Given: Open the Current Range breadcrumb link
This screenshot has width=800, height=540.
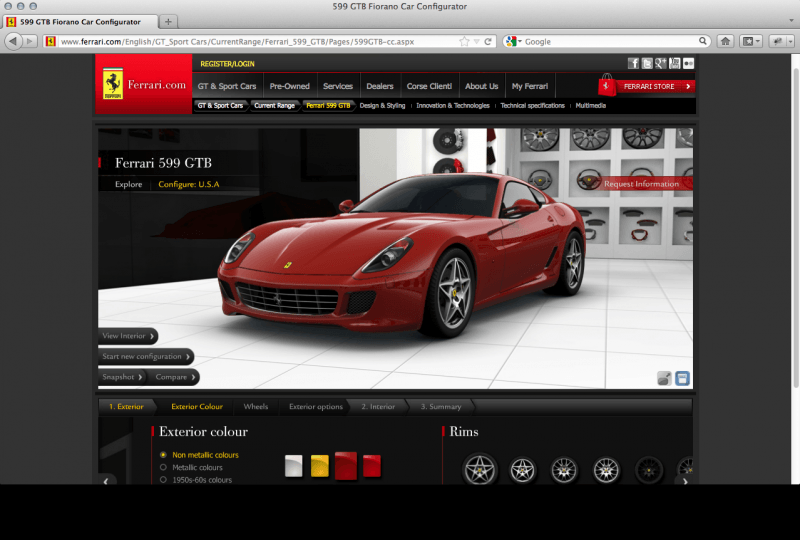Looking at the screenshot, I should point(274,106).
